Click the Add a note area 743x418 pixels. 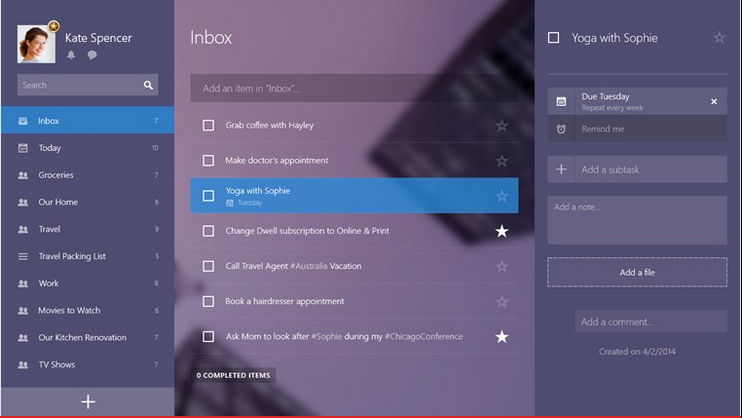tap(637, 220)
